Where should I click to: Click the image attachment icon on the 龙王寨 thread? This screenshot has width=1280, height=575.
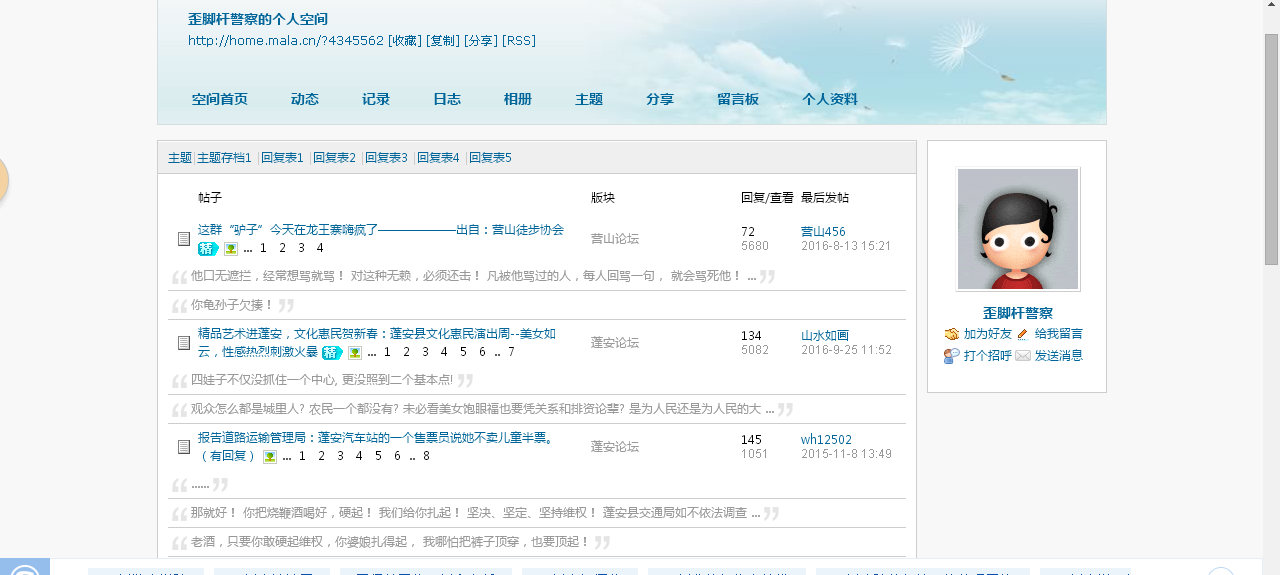231,249
